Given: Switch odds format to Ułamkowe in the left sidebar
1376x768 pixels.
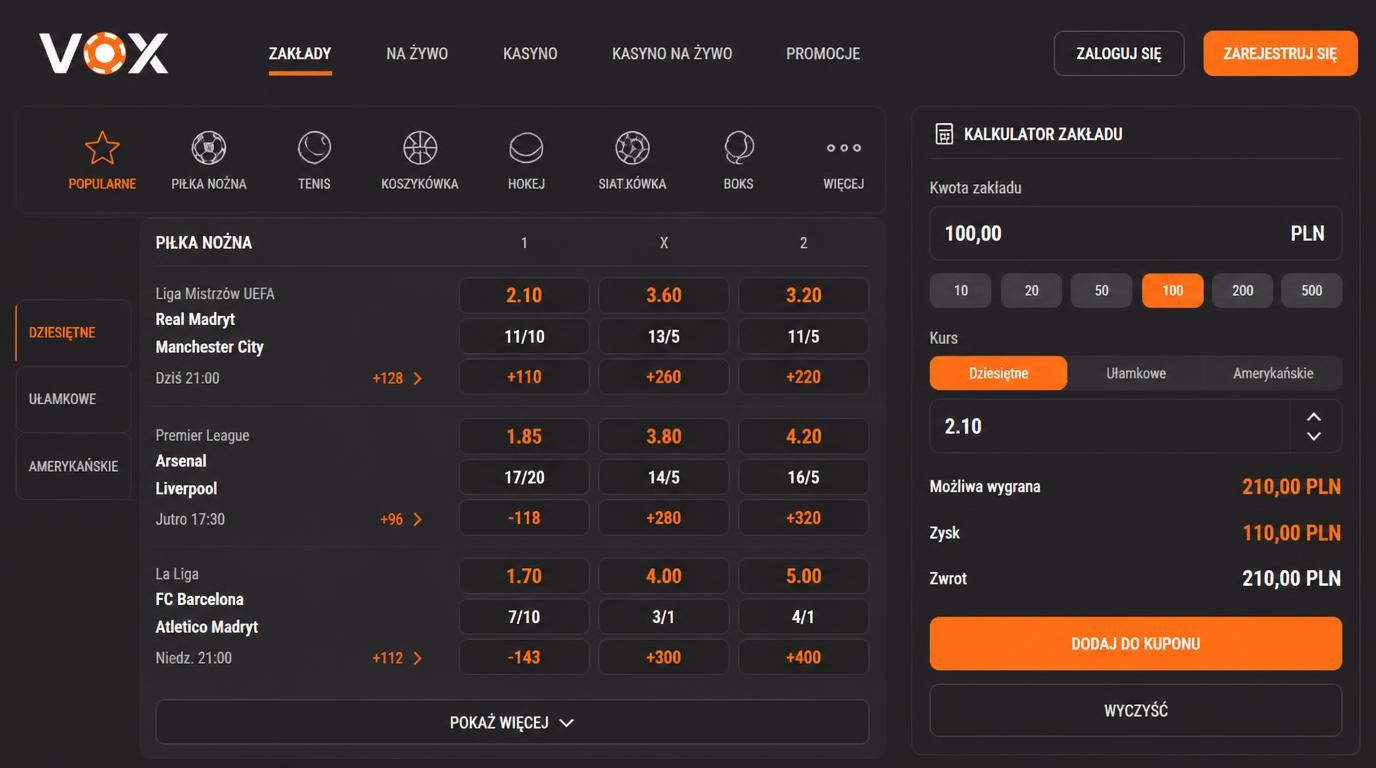Looking at the screenshot, I should (x=73, y=399).
